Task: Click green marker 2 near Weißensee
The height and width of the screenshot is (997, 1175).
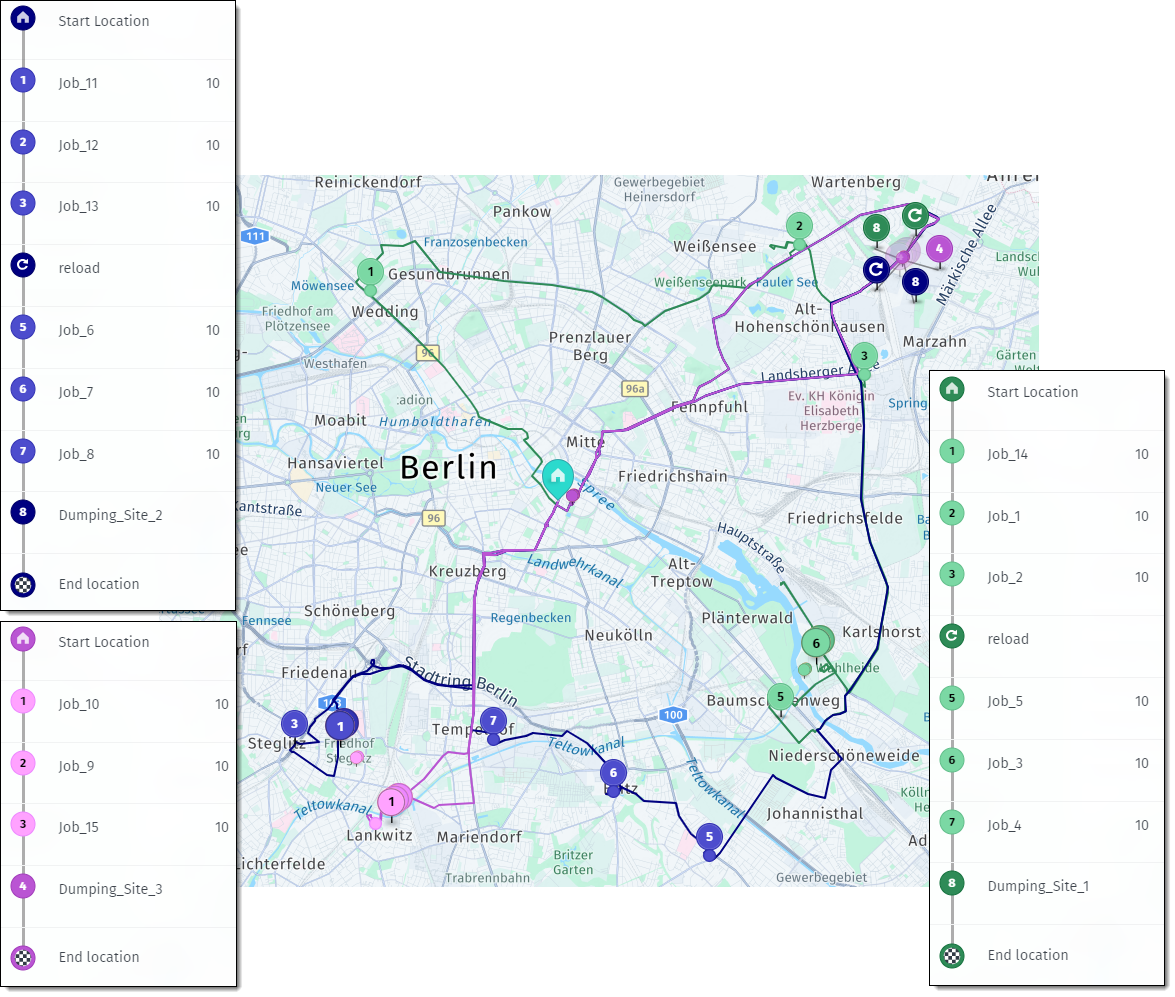Action: [799, 226]
